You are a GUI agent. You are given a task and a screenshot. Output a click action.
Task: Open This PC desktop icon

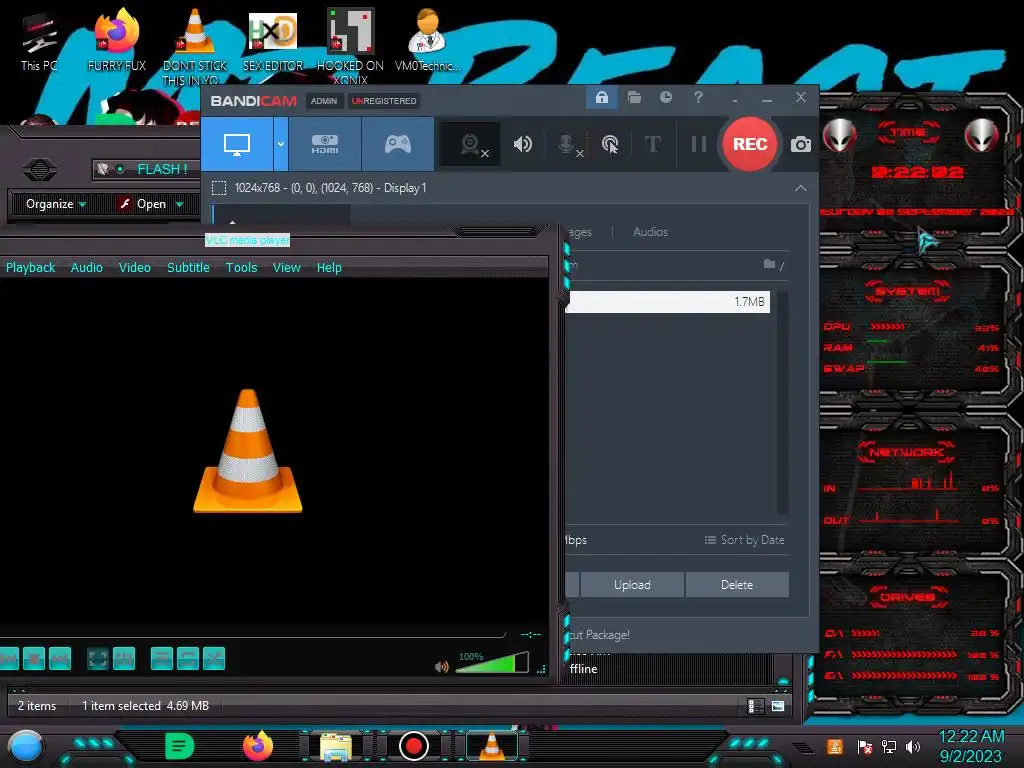tap(39, 42)
